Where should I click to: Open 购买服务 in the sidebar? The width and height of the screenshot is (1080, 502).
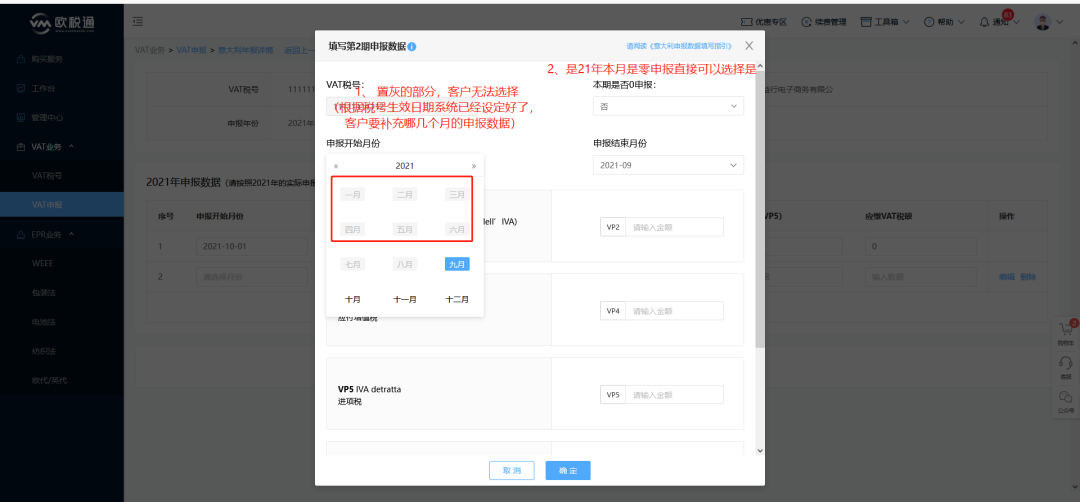[47, 59]
